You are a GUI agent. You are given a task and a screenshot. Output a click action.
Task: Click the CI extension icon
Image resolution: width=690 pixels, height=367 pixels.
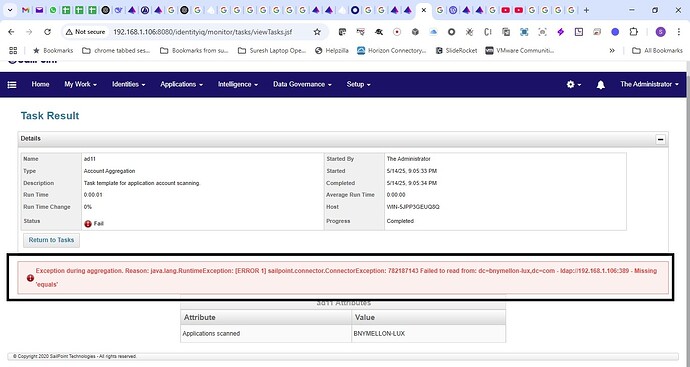point(488,32)
